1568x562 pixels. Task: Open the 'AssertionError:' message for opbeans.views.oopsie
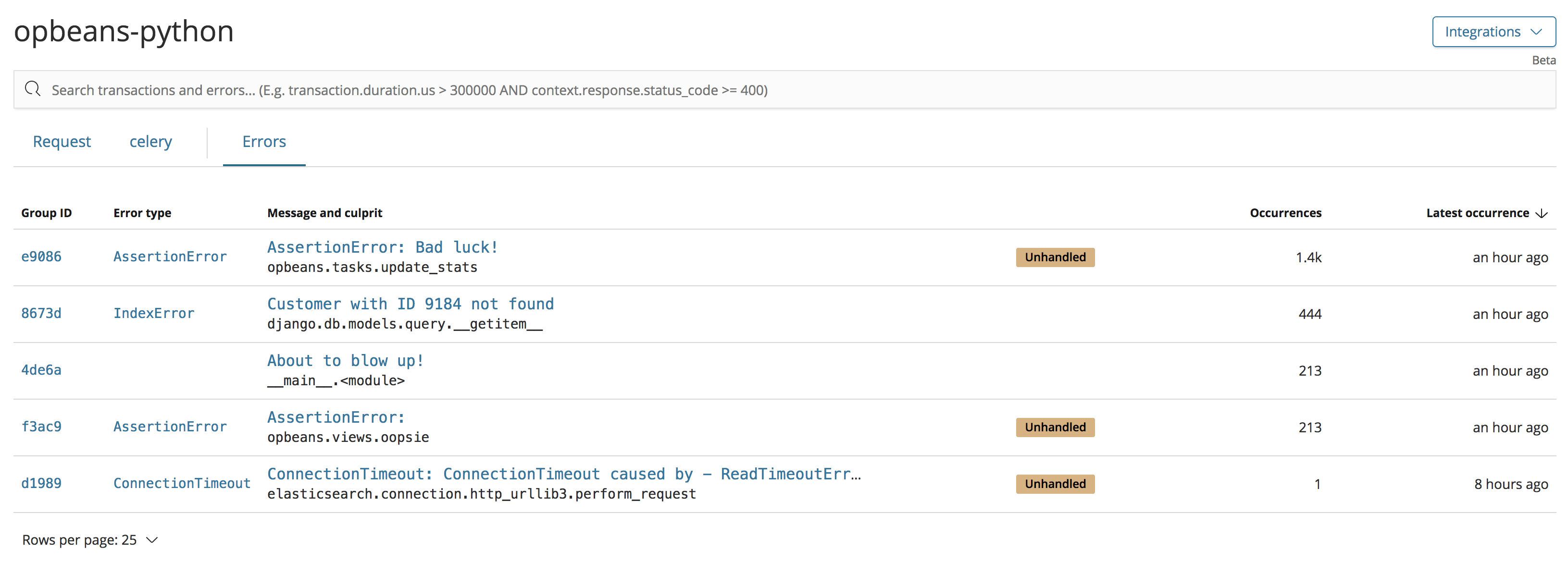336,417
